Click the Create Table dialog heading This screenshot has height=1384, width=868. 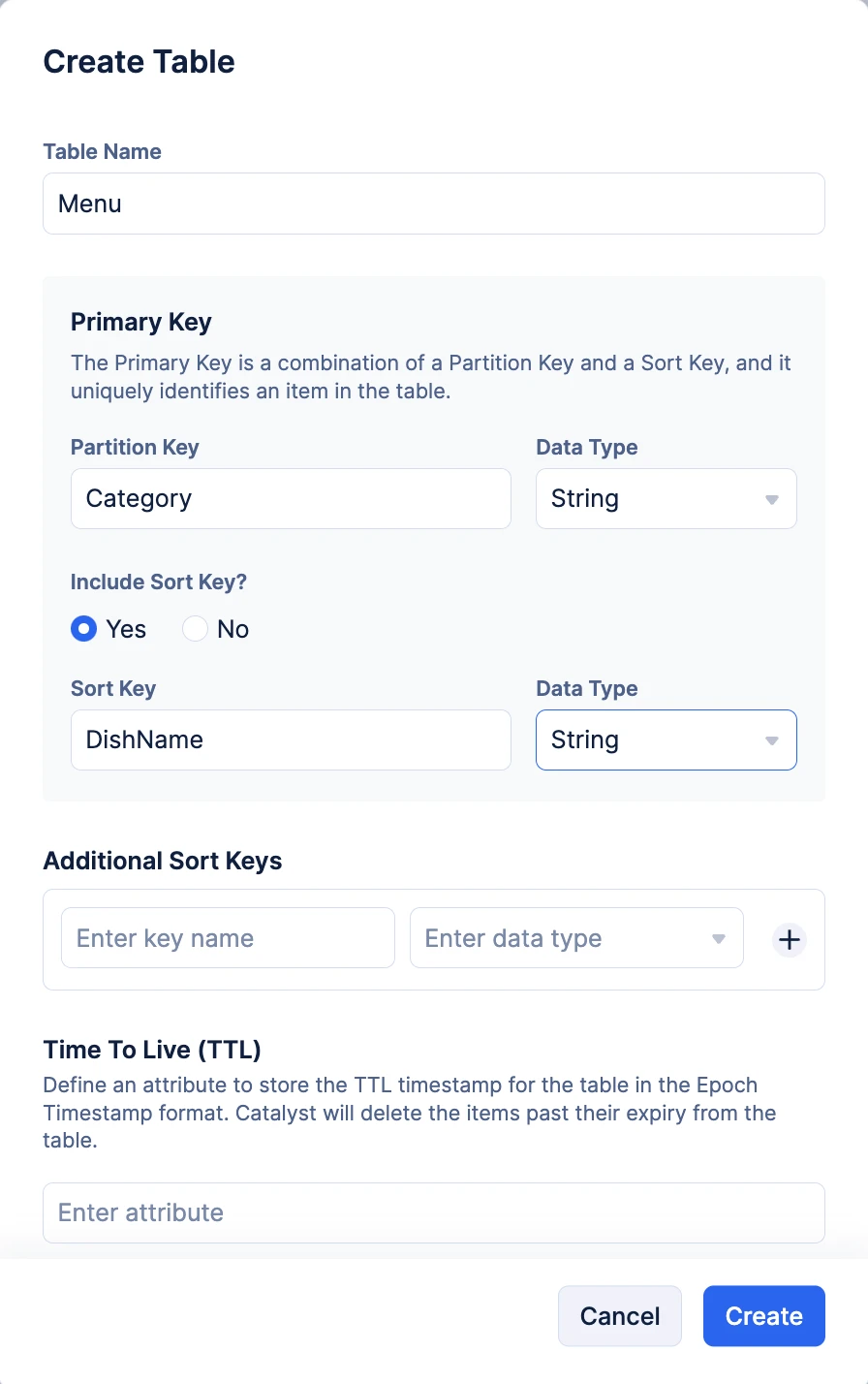[x=139, y=62]
